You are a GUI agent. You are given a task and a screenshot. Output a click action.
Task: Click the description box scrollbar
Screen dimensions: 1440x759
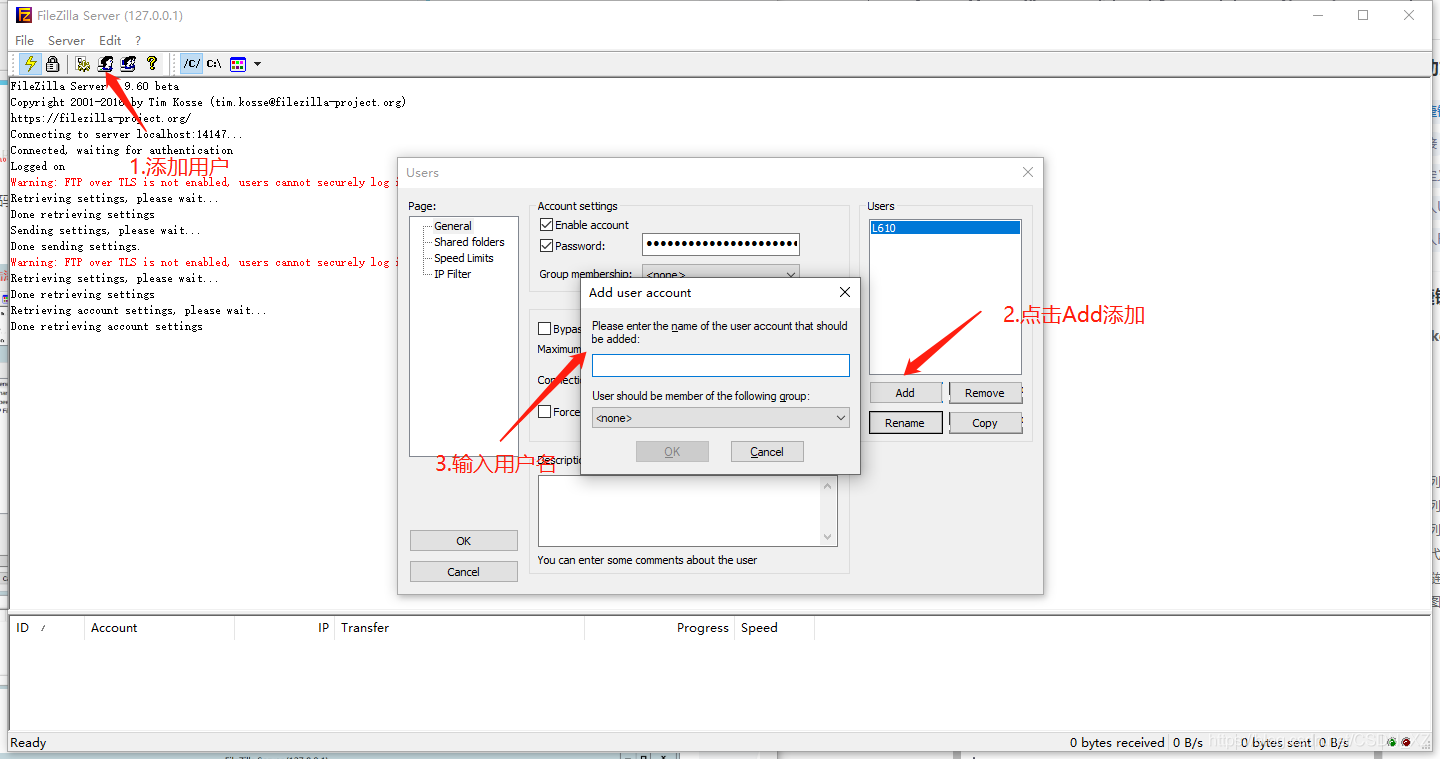pos(828,511)
